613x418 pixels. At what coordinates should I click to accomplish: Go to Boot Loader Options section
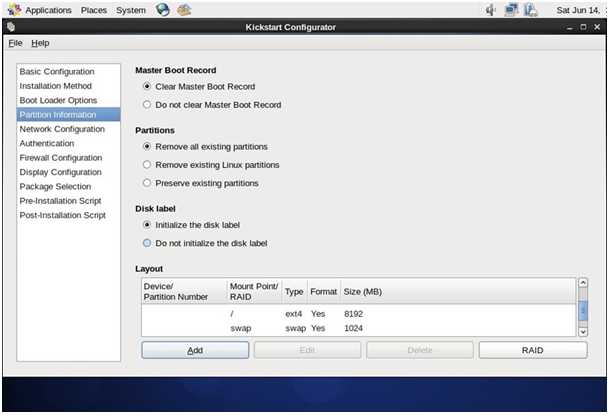pyautogui.click(x=68, y=100)
